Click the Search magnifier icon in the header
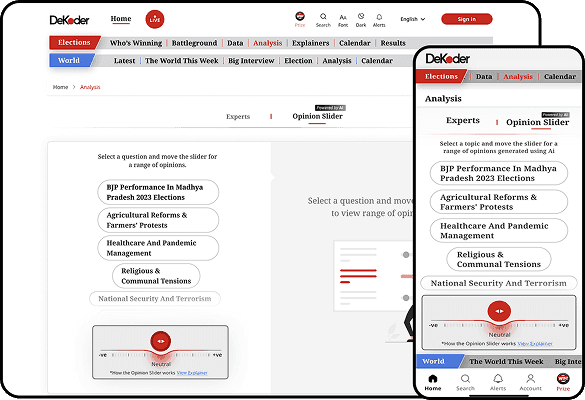The height and width of the screenshot is (400, 585). coord(323,16)
